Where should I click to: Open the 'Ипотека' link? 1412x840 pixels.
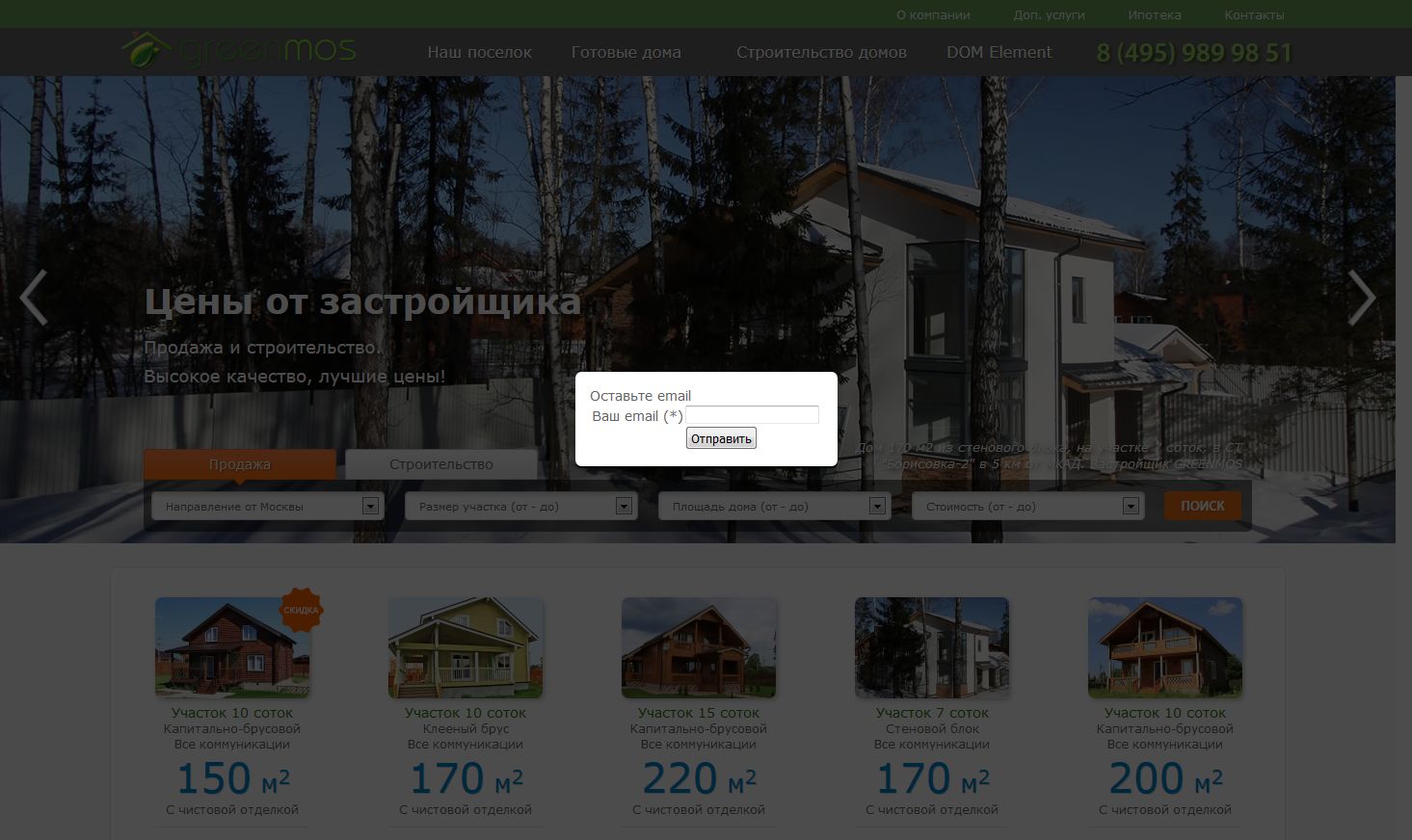[x=1155, y=14]
